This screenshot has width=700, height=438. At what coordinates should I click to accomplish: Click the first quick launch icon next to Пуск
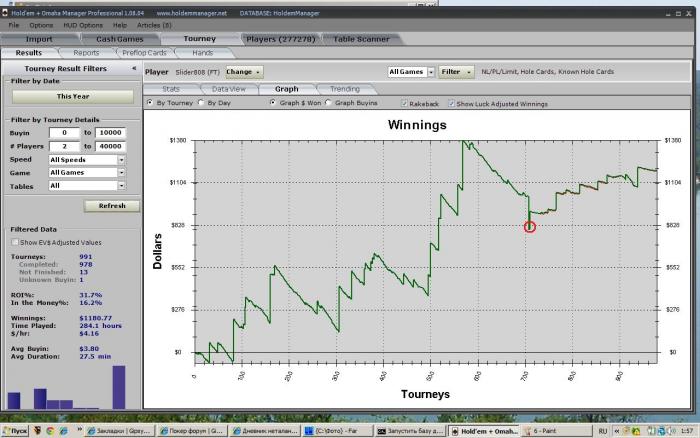pyautogui.click(x=38, y=431)
